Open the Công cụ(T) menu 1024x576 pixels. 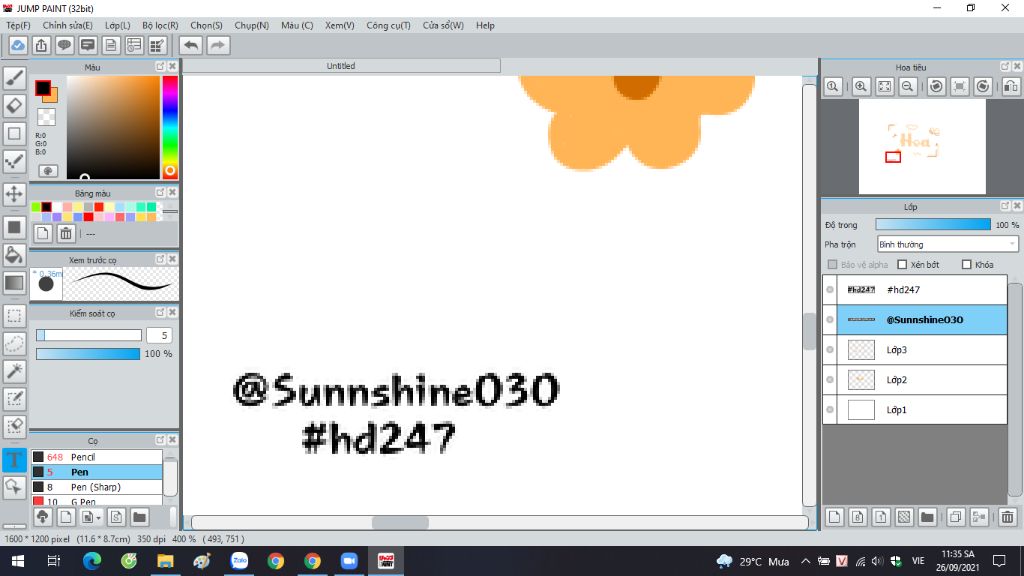pyautogui.click(x=389, y=25)
